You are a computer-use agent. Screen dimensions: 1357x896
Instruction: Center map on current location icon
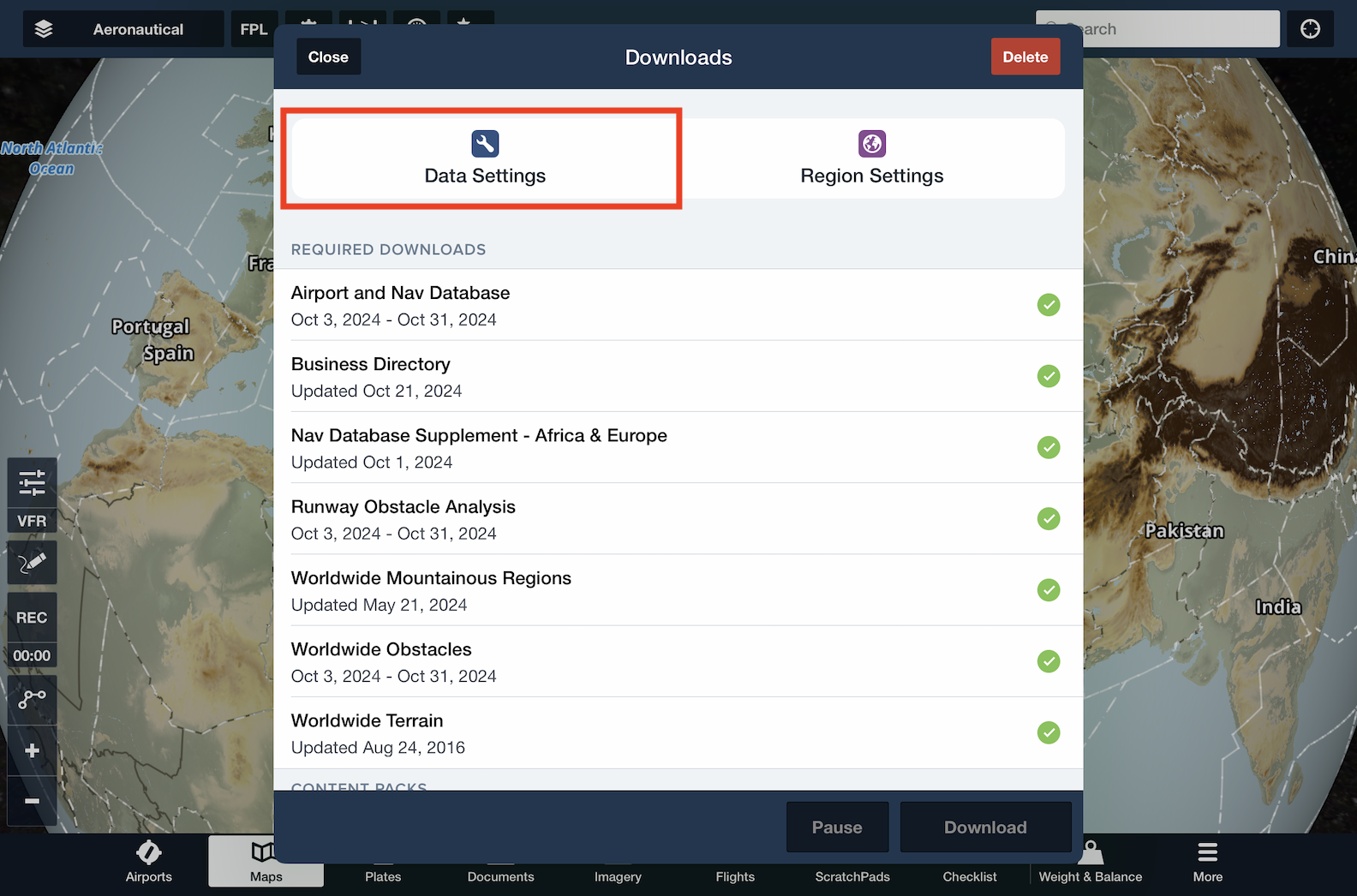point(1310,29)
